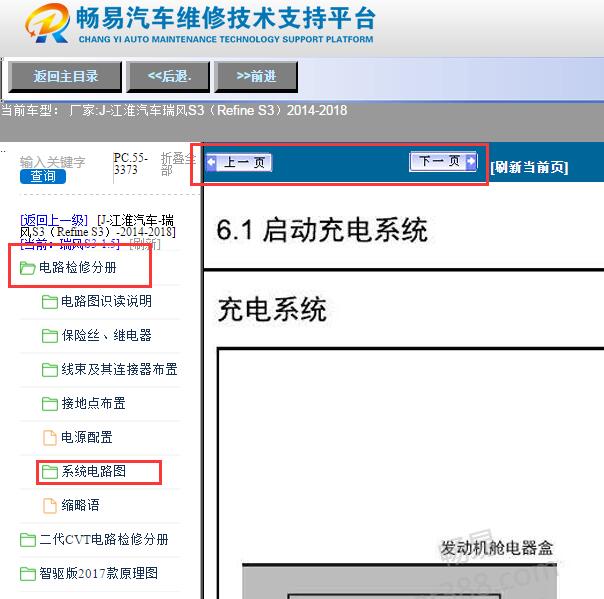The height and width of the screenshot is (599, 604).
Task: Go forward with the >>前进 button
Action: pos(256,77)
